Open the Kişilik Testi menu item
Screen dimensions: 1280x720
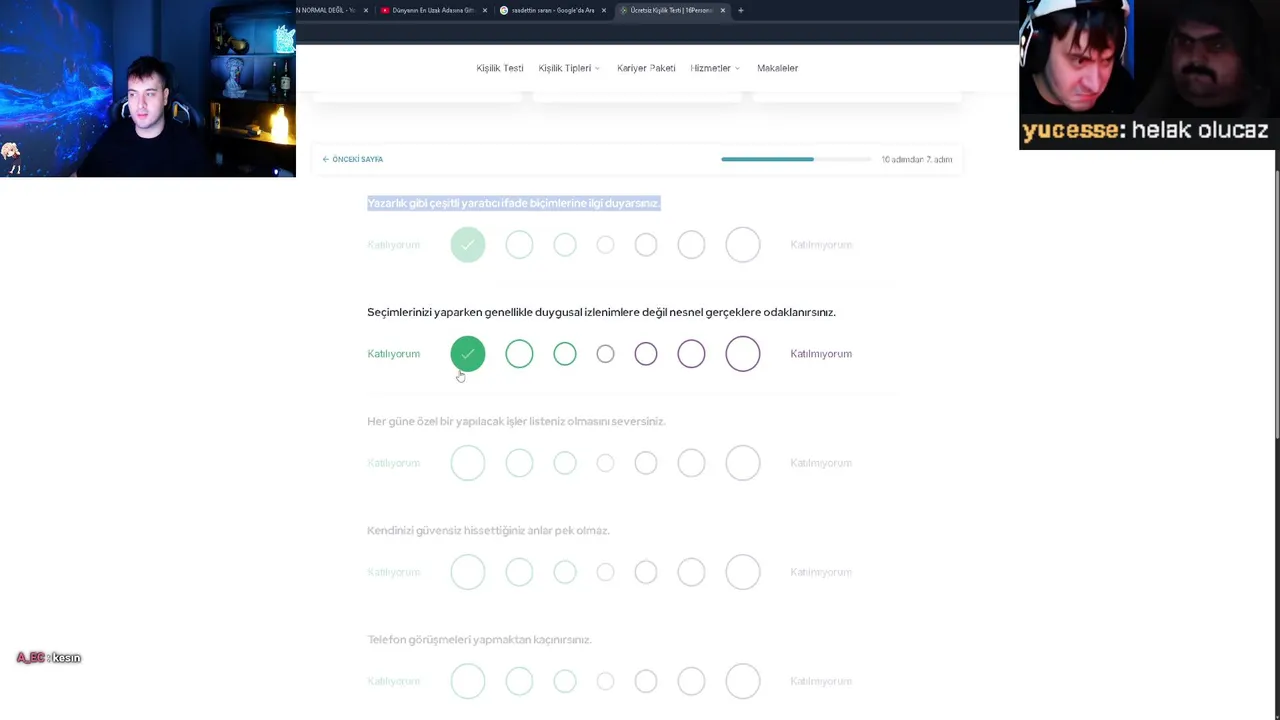click(x=500, y=68)
